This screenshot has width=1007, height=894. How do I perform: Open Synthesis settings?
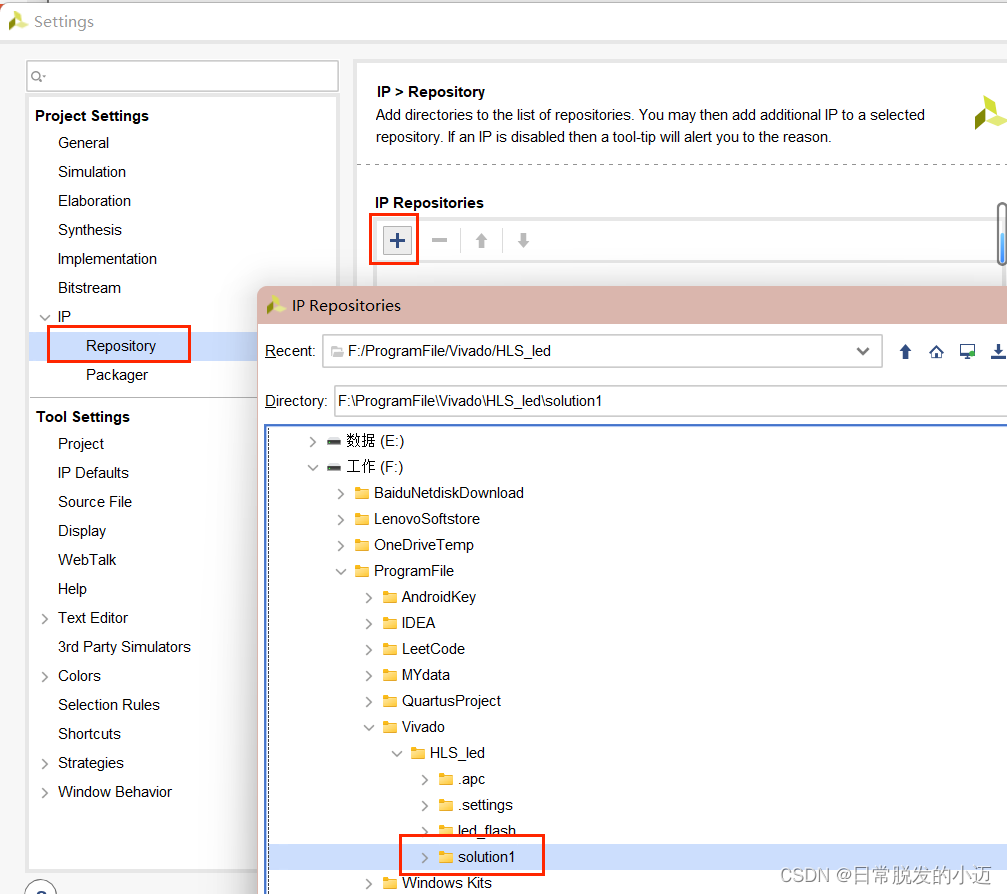click(x=90, y=229)
